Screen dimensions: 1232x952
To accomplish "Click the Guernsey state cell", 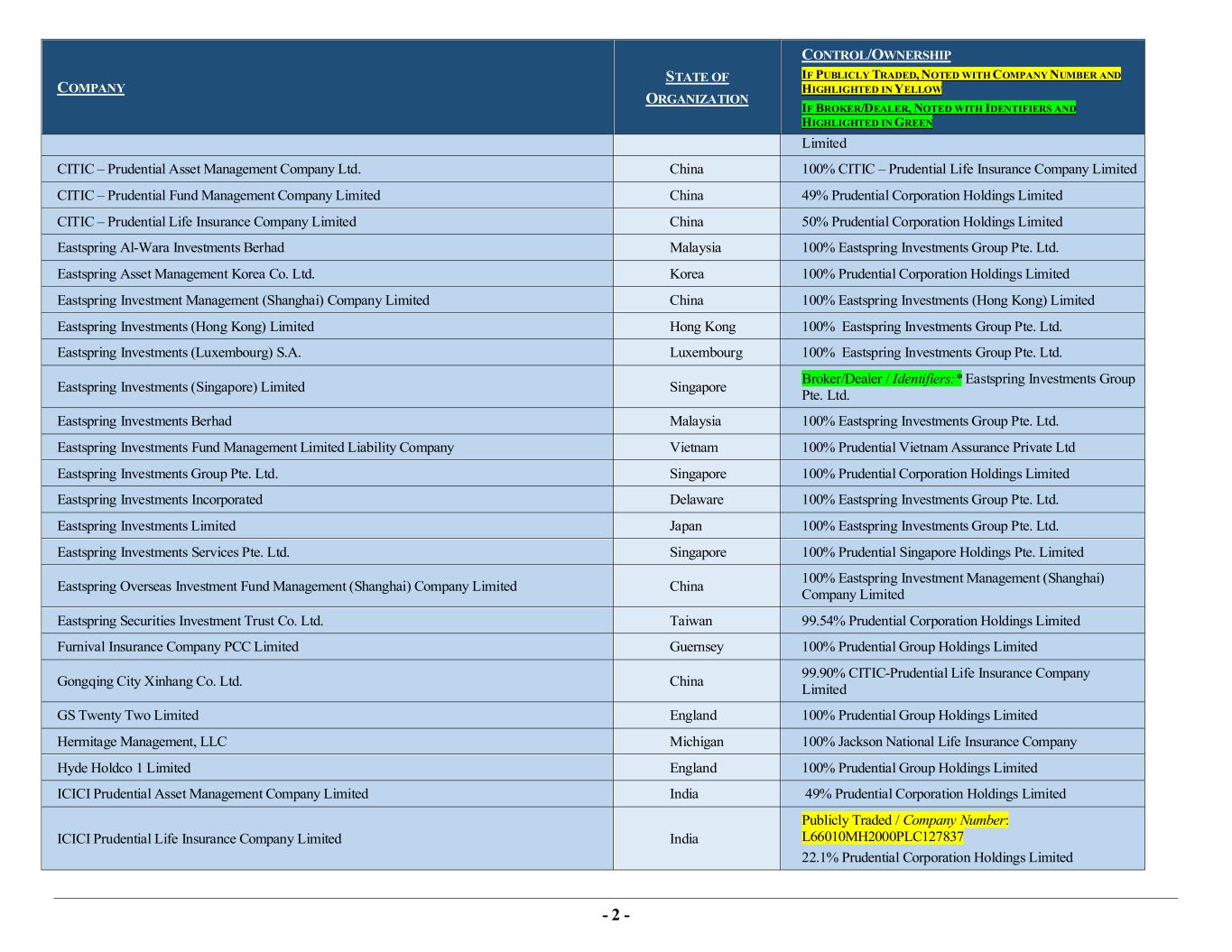I will 697,646.
